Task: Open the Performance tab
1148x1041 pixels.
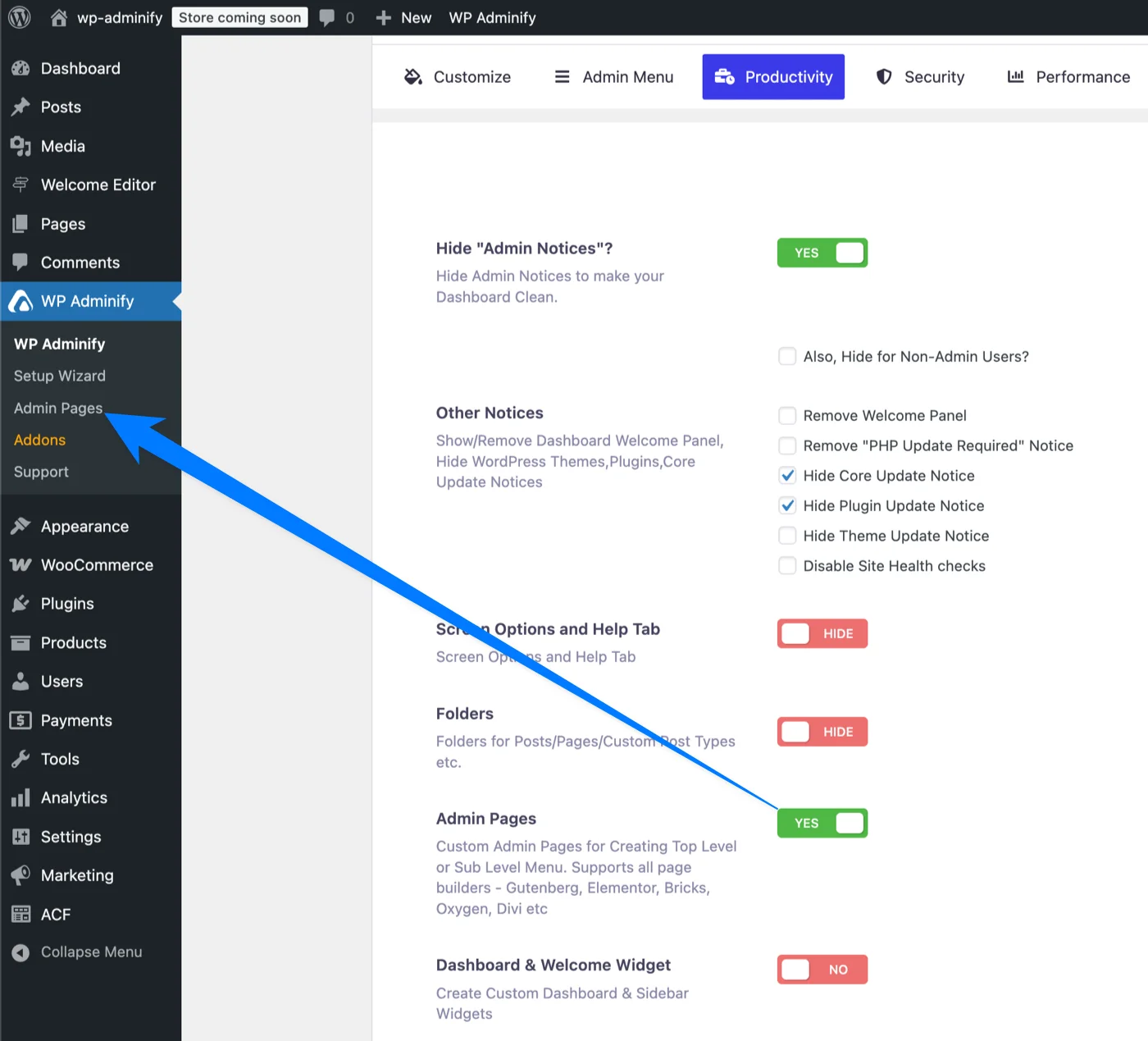Action: tap(1068, 77)
